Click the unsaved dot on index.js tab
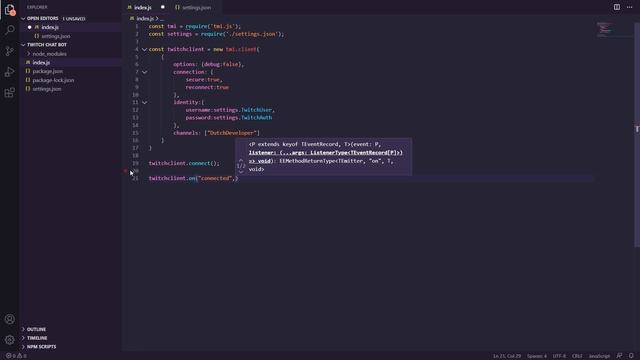 162,7
